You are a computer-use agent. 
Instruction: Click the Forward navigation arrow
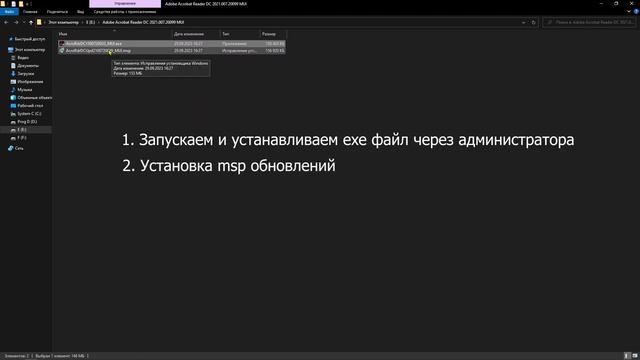click(x=16, y=22)
